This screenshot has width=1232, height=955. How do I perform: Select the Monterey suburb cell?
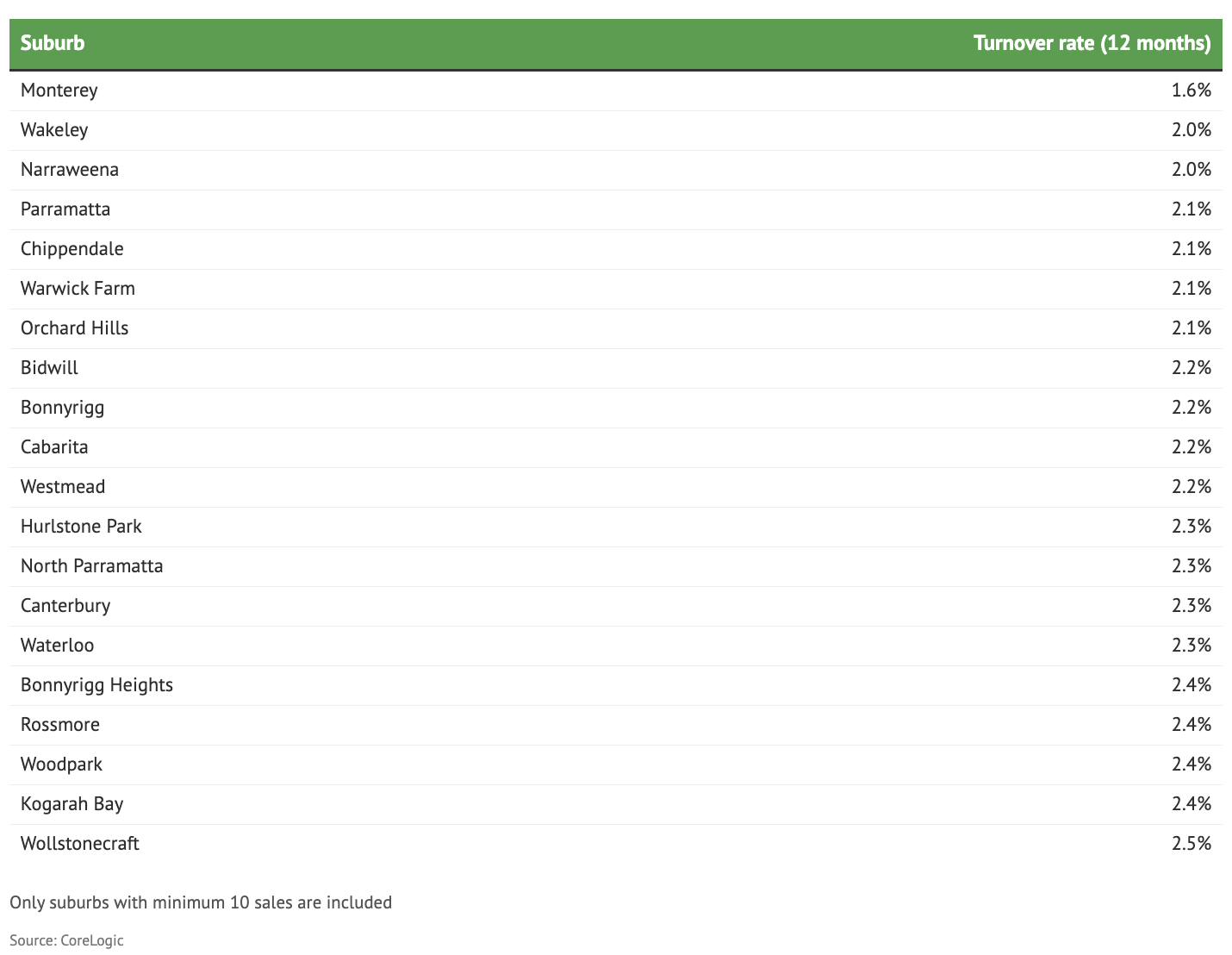[59, 91]
